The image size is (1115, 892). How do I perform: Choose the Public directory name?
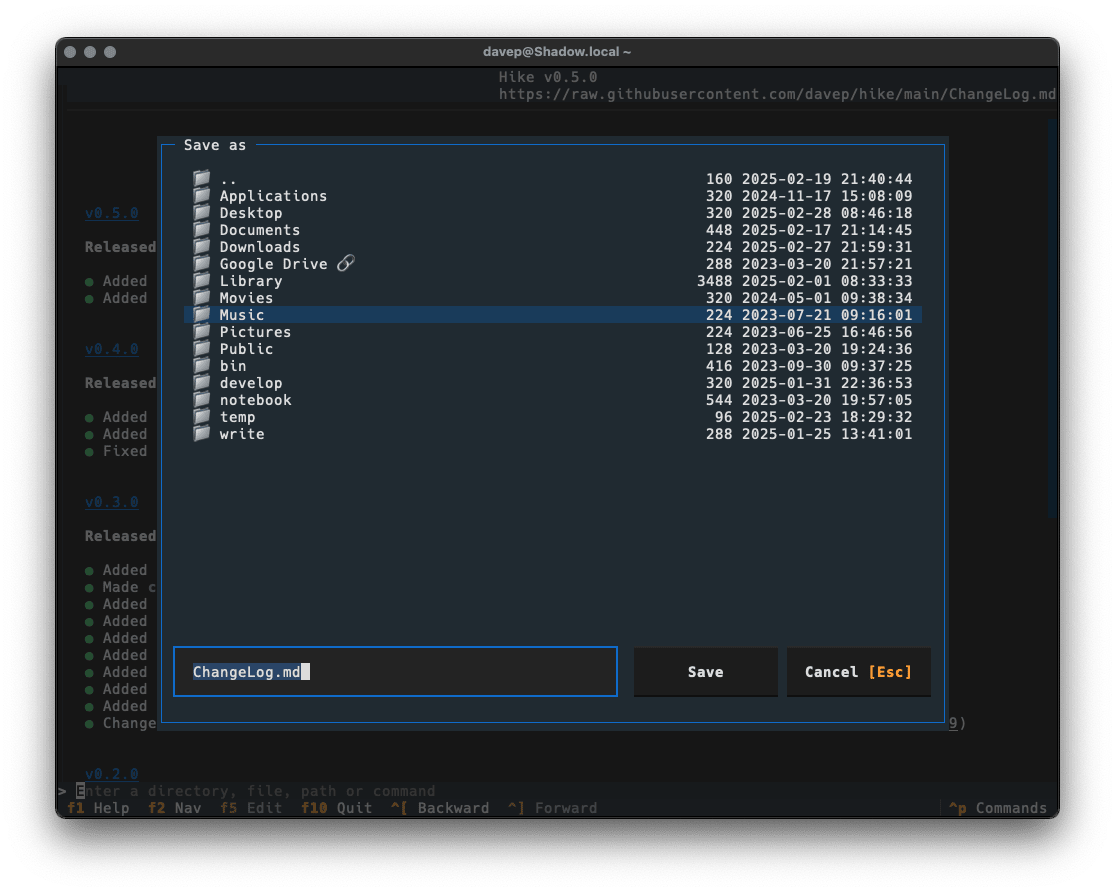(246, 349)
